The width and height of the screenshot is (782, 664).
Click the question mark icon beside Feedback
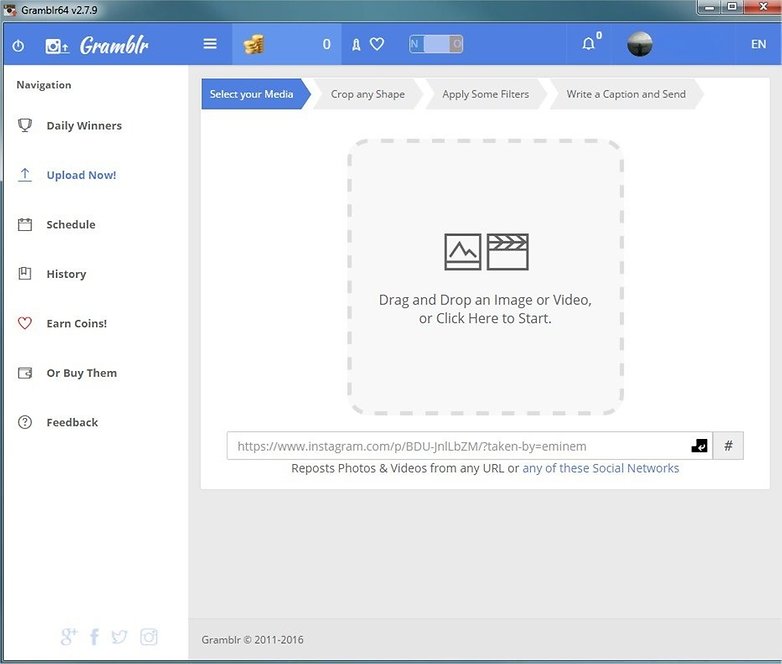coord(25,422)
